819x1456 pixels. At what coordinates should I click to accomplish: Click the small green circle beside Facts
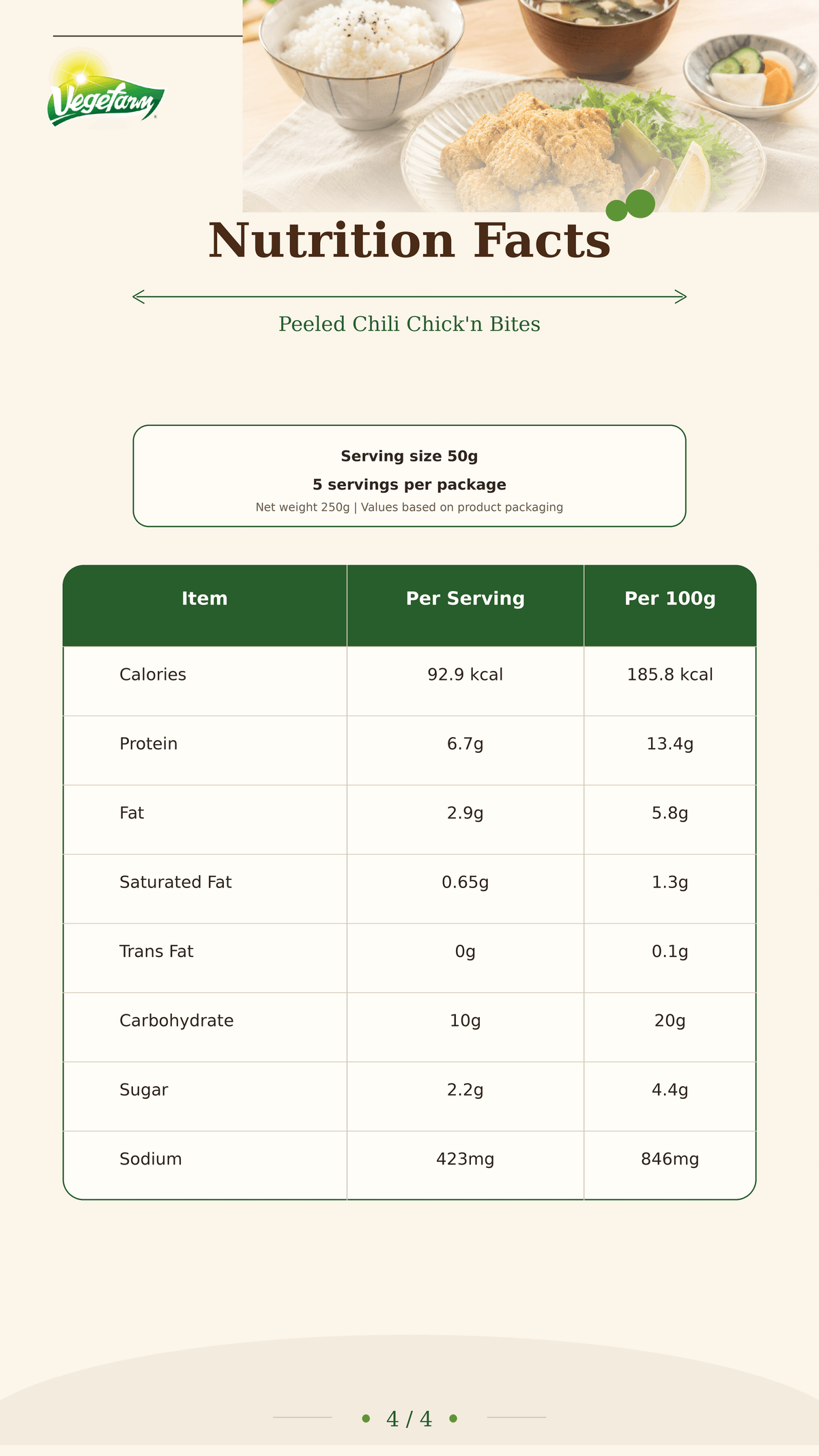[x=616, y=211]
